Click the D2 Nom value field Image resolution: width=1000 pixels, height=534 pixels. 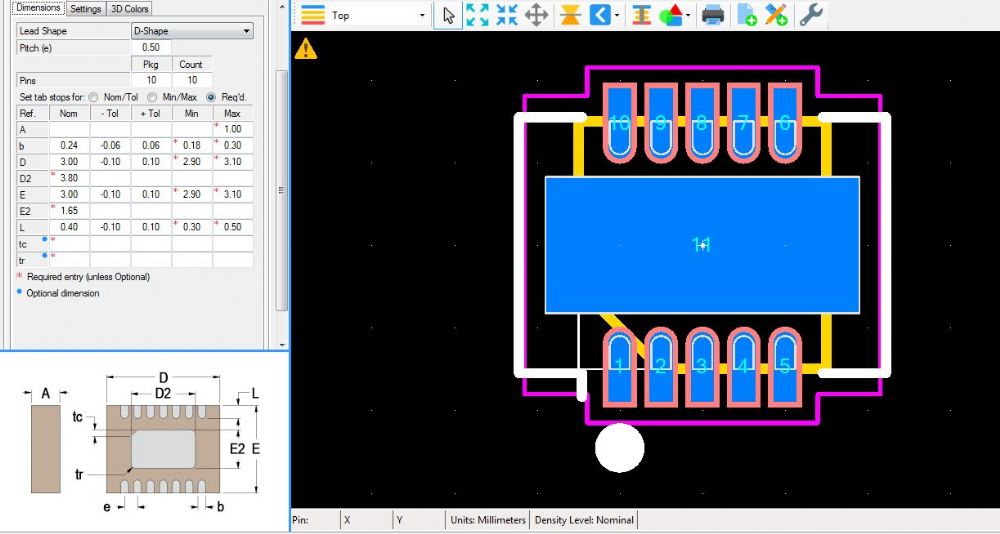[69, 178]
